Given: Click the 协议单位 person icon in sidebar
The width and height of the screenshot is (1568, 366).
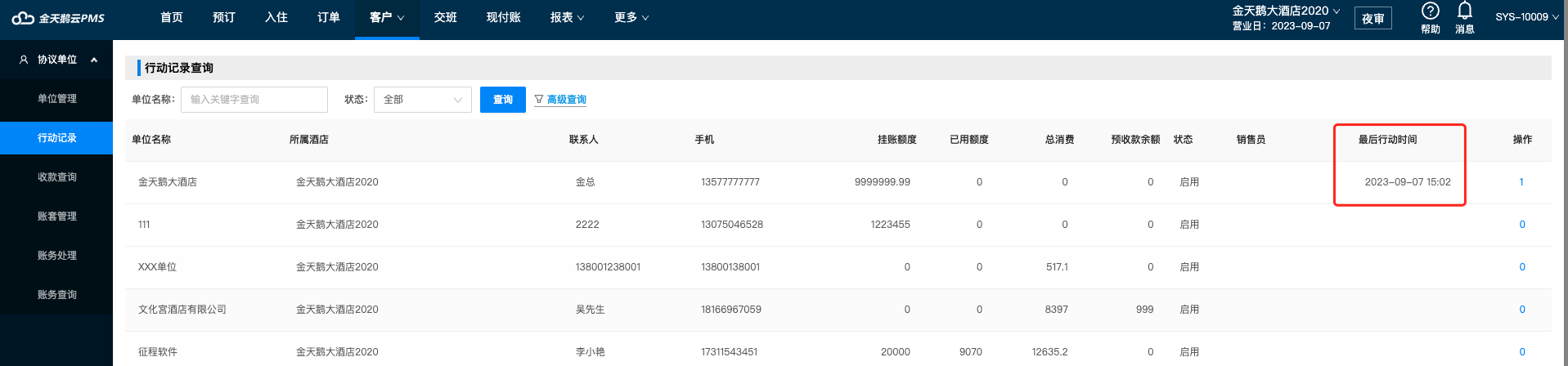Looking at the screenshot, I should pos(24,60).
